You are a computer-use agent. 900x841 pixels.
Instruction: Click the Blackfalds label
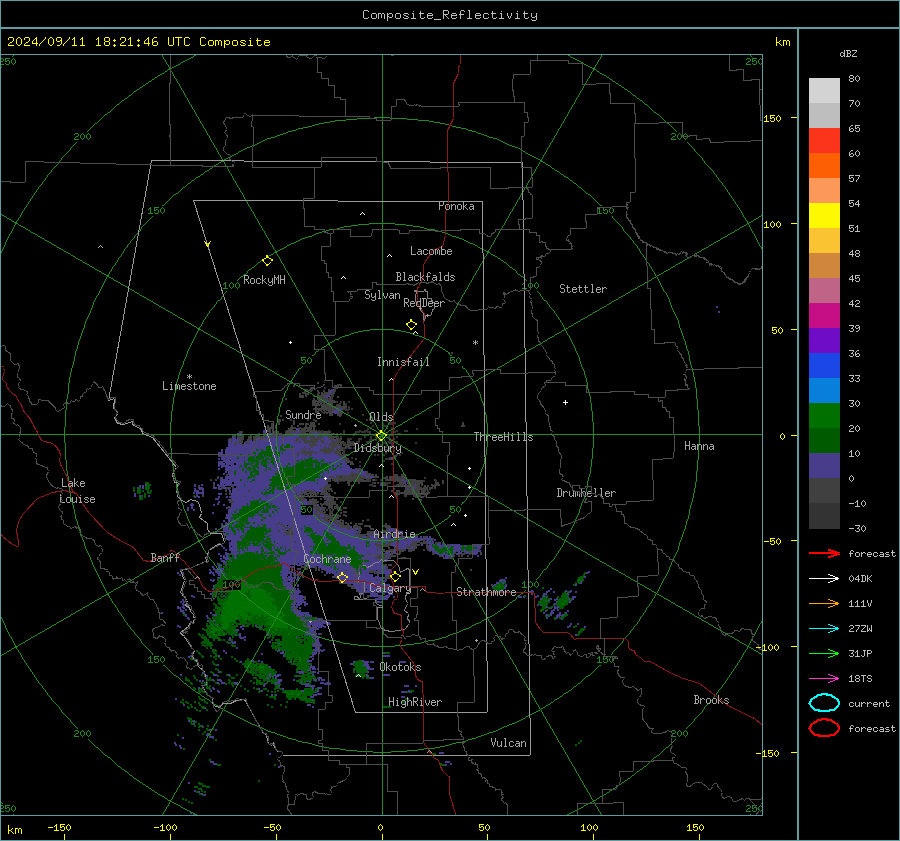point(425,277)
